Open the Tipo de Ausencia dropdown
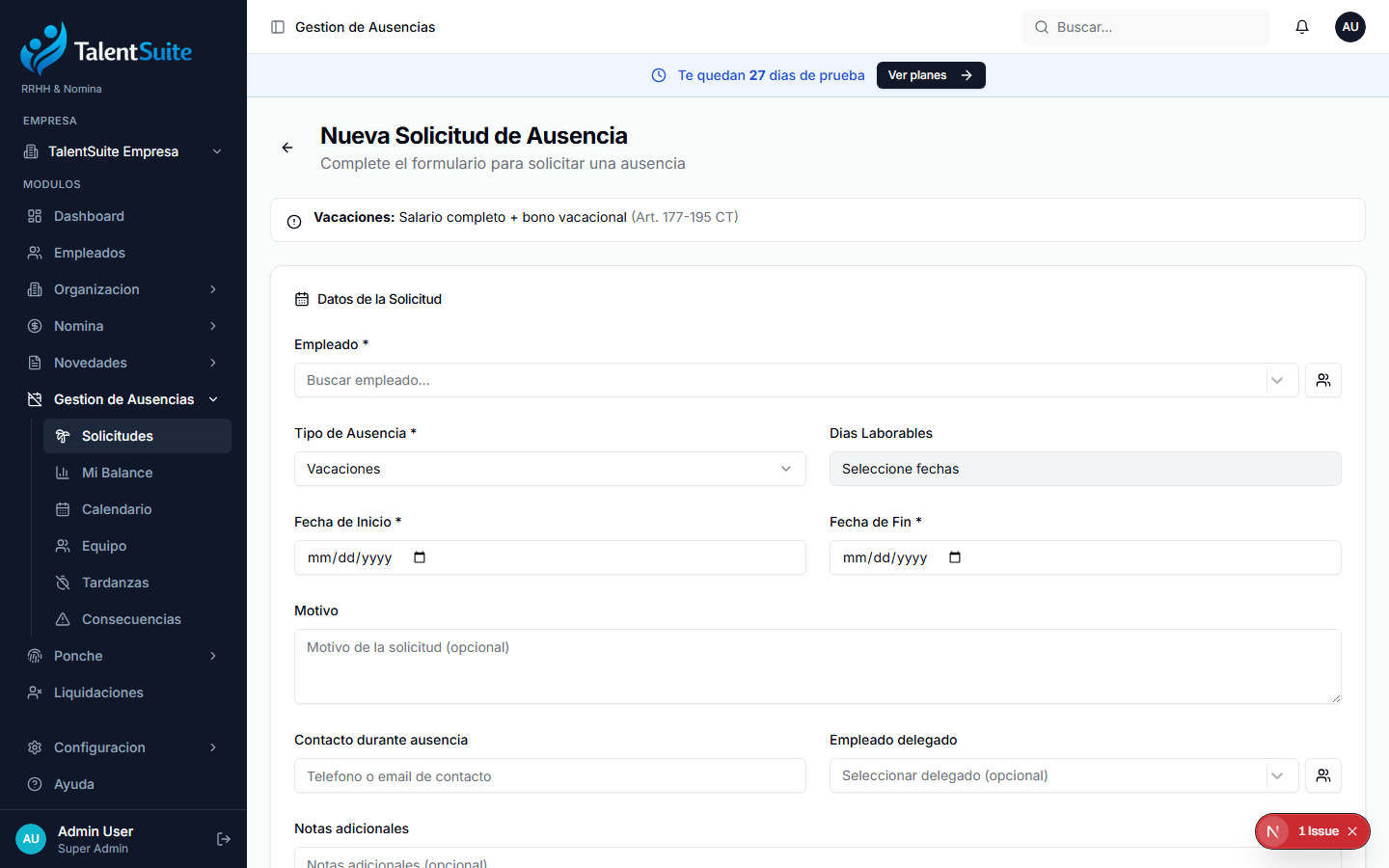Viewport: 1389px width, 868px height. 550,469
